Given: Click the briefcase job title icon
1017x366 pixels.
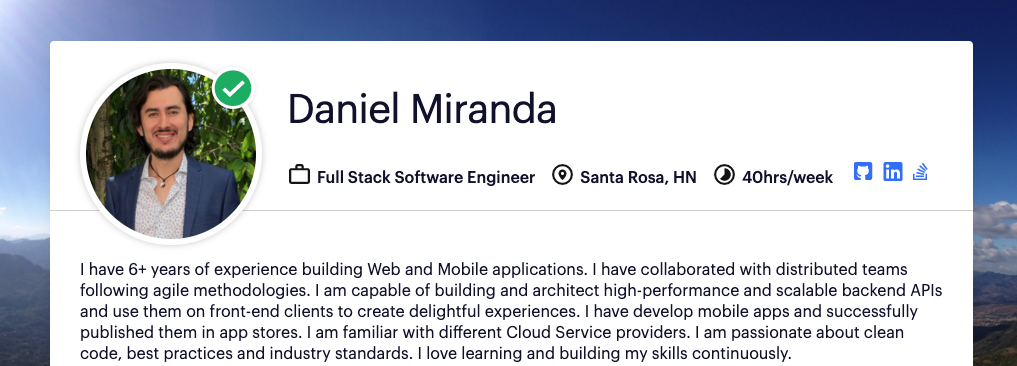Looking at the screenshot, I should click(x=299, y=175).
